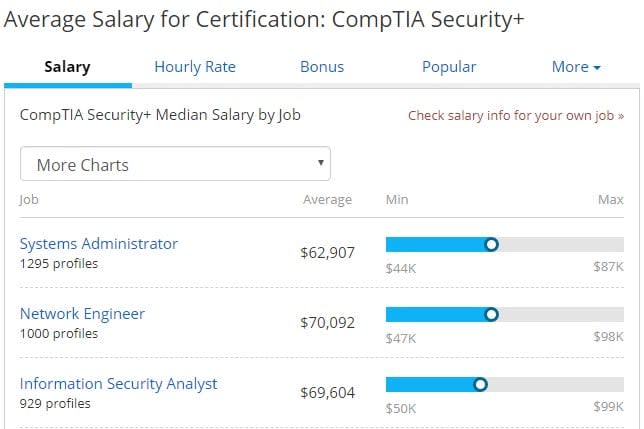Expand the More tab menu
This screenshot has height=429, width=644.
click(576, 67)
